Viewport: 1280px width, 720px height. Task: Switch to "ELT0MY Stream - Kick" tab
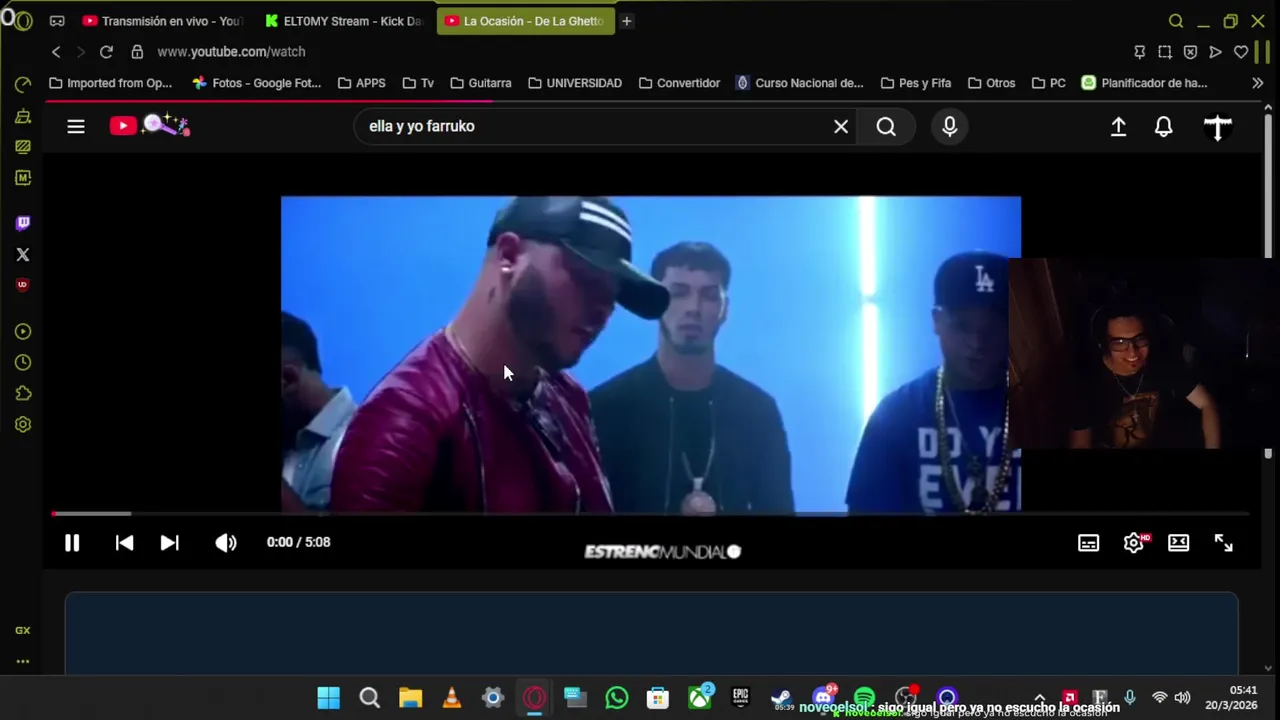coord(343,21)
